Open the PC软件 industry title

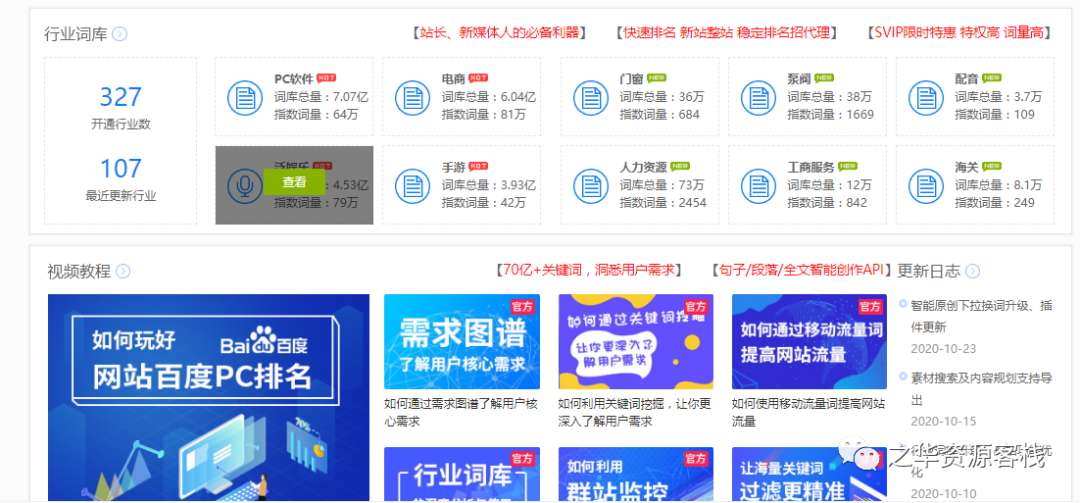(293, 79)
